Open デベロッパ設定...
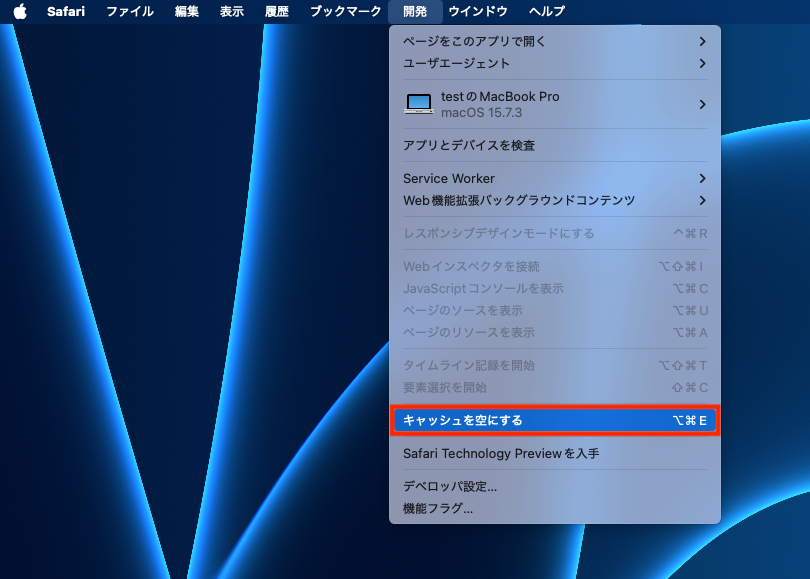810x579 pixels. pos(555,487)
